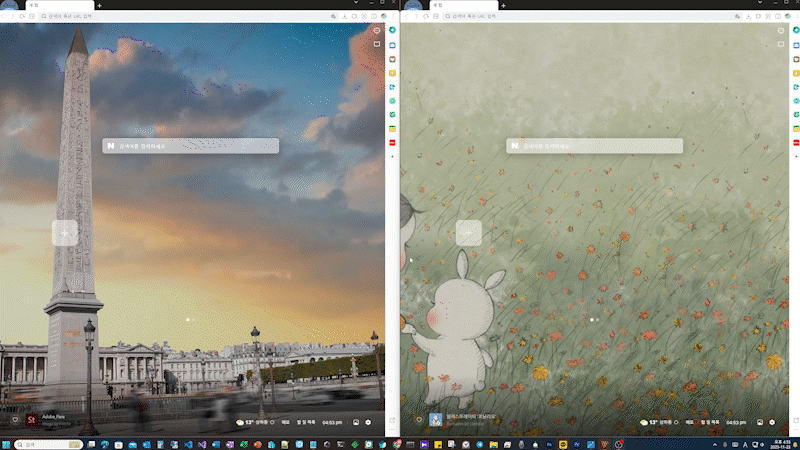Viewport: 800px width, 450px height.
Task: Click the weather widget on left page
Action: click(x=254, y=422)
